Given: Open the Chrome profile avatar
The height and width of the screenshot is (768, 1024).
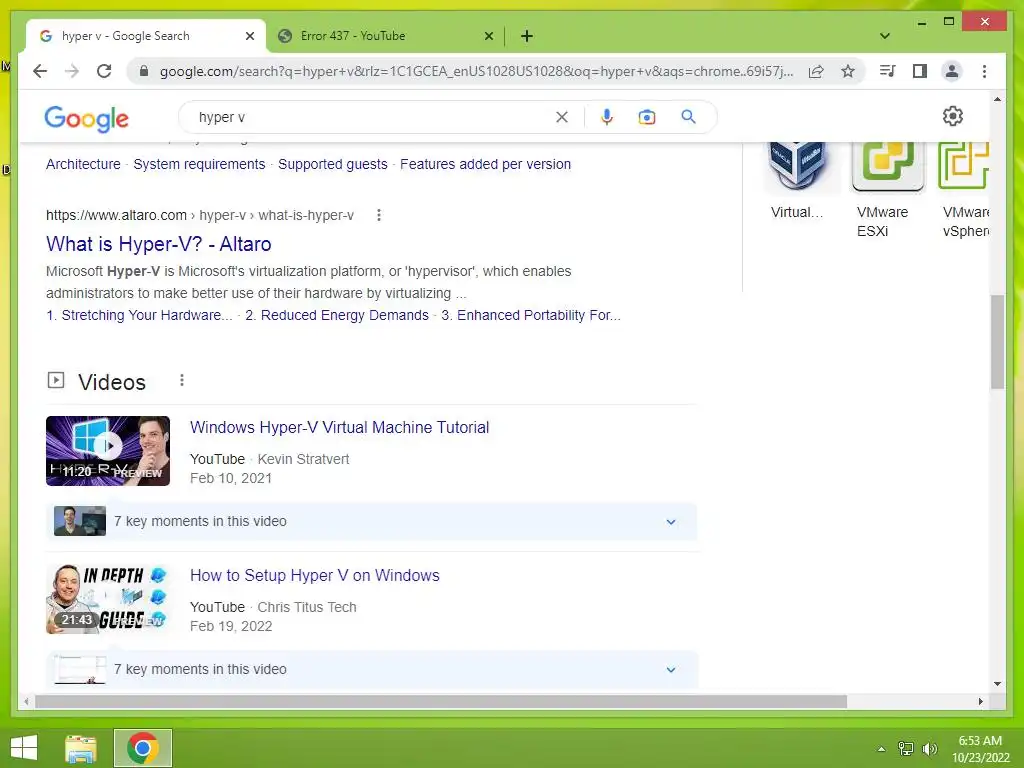Looking at the screenshot, I should point(952,71).
